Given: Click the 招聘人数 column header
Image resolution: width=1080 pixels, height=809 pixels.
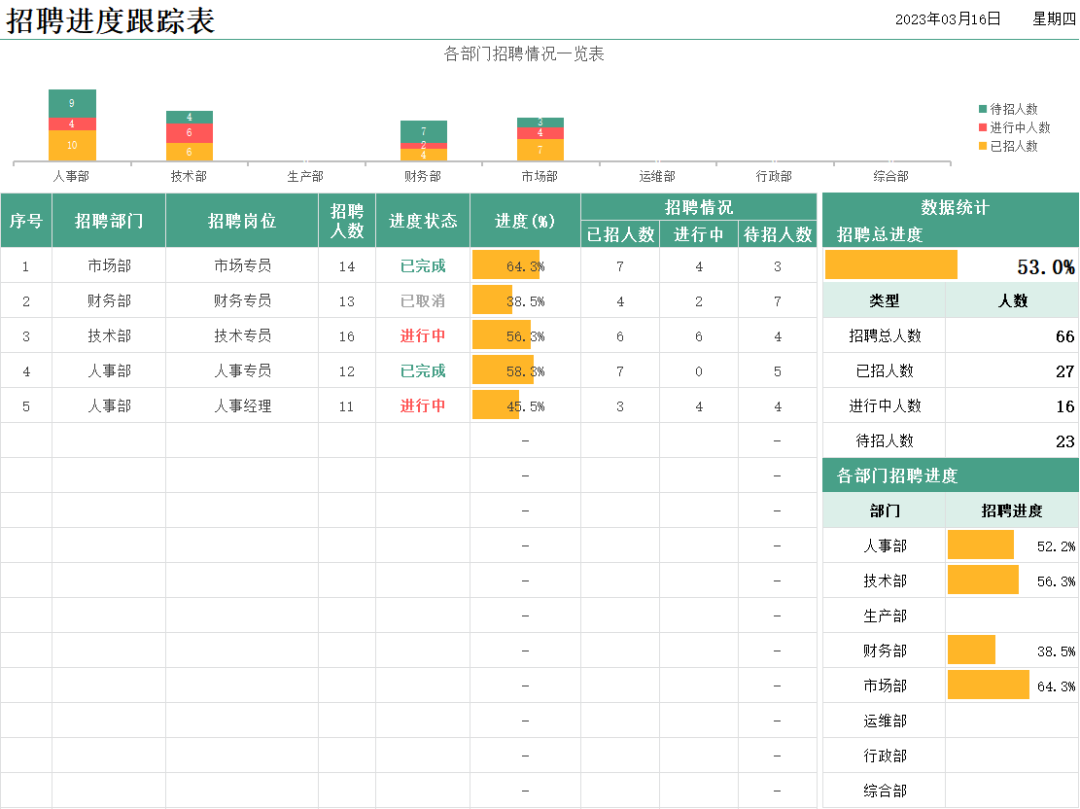Looking at the screenshot, I should click(346, 221).
